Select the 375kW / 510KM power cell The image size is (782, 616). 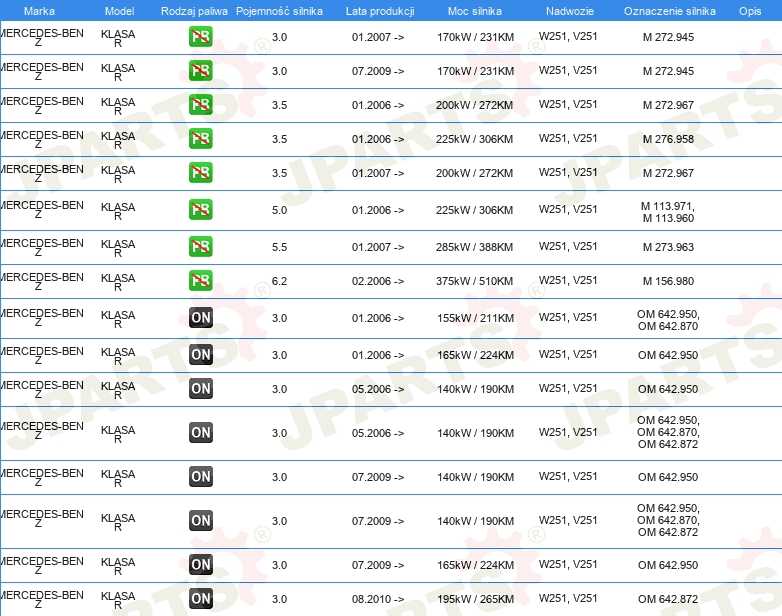click(x=474, y=281)
